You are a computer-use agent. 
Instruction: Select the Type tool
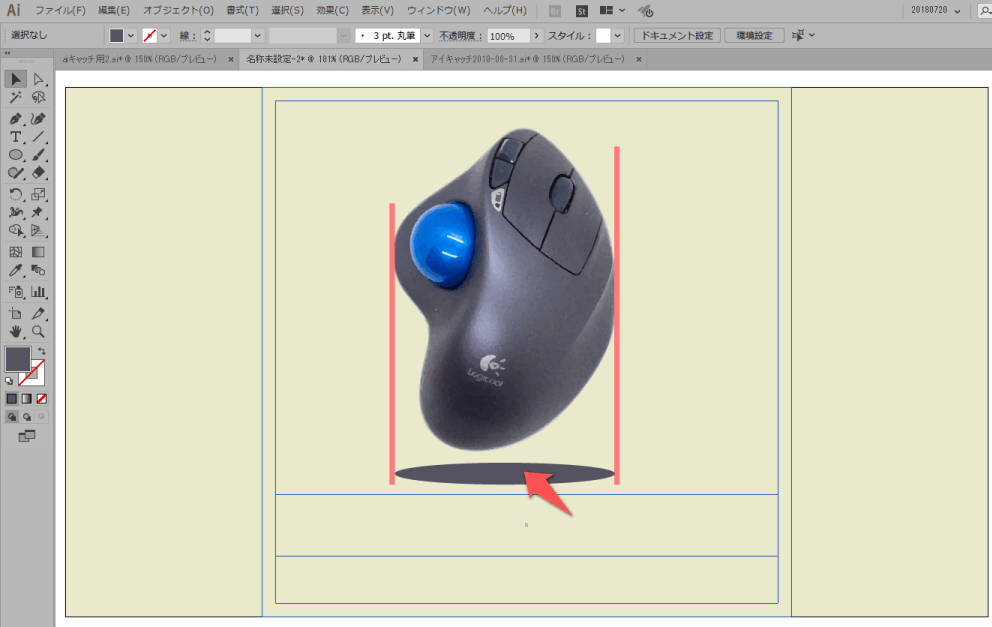click(16, 137)
